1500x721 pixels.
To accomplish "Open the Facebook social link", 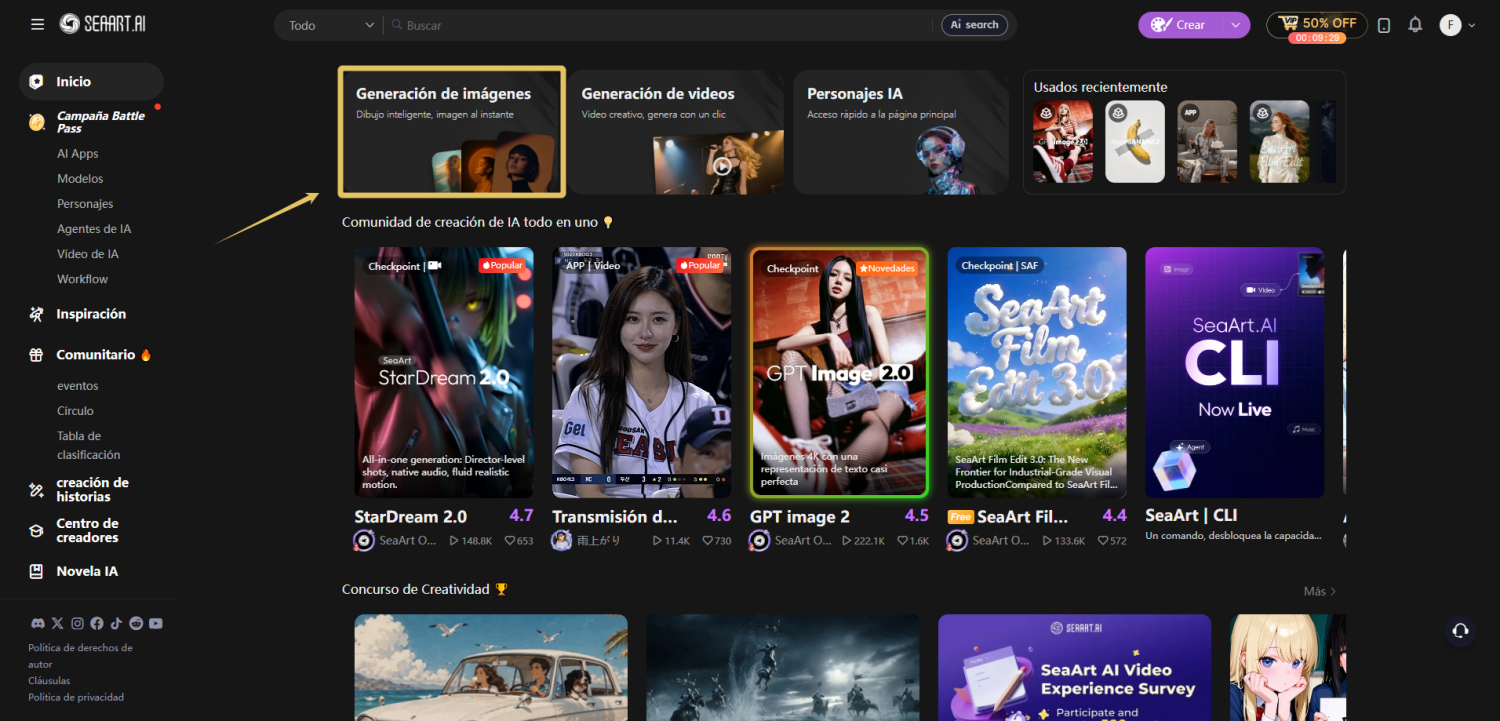I will point(97,623).
